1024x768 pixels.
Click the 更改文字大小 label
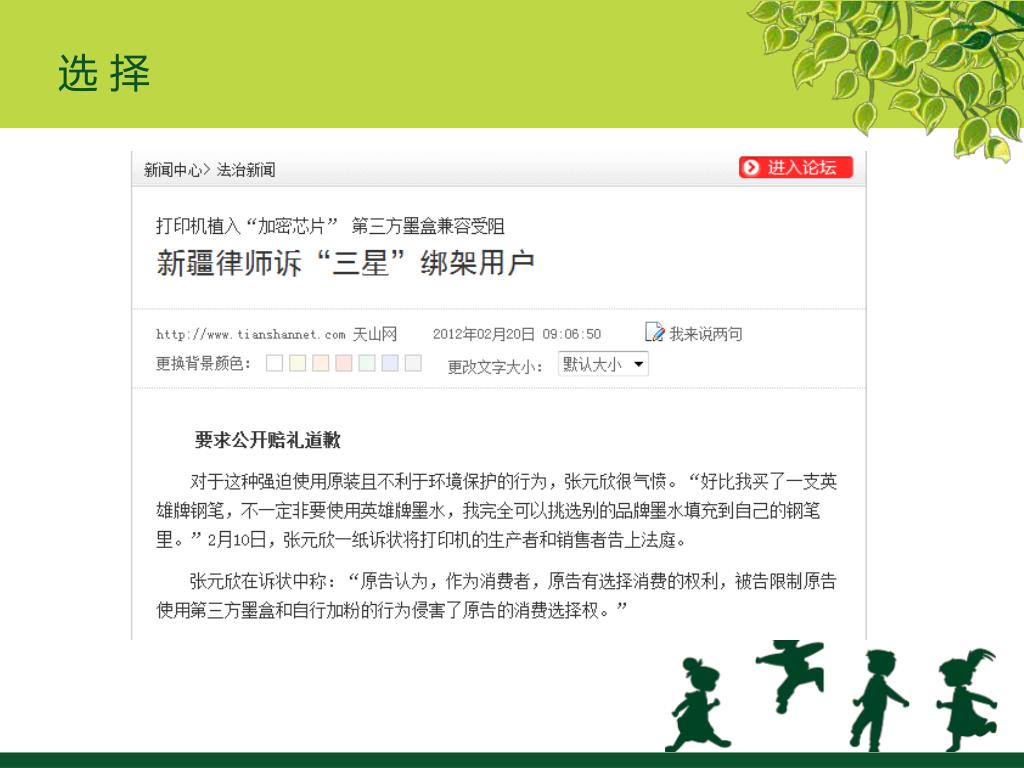(495, 367)
